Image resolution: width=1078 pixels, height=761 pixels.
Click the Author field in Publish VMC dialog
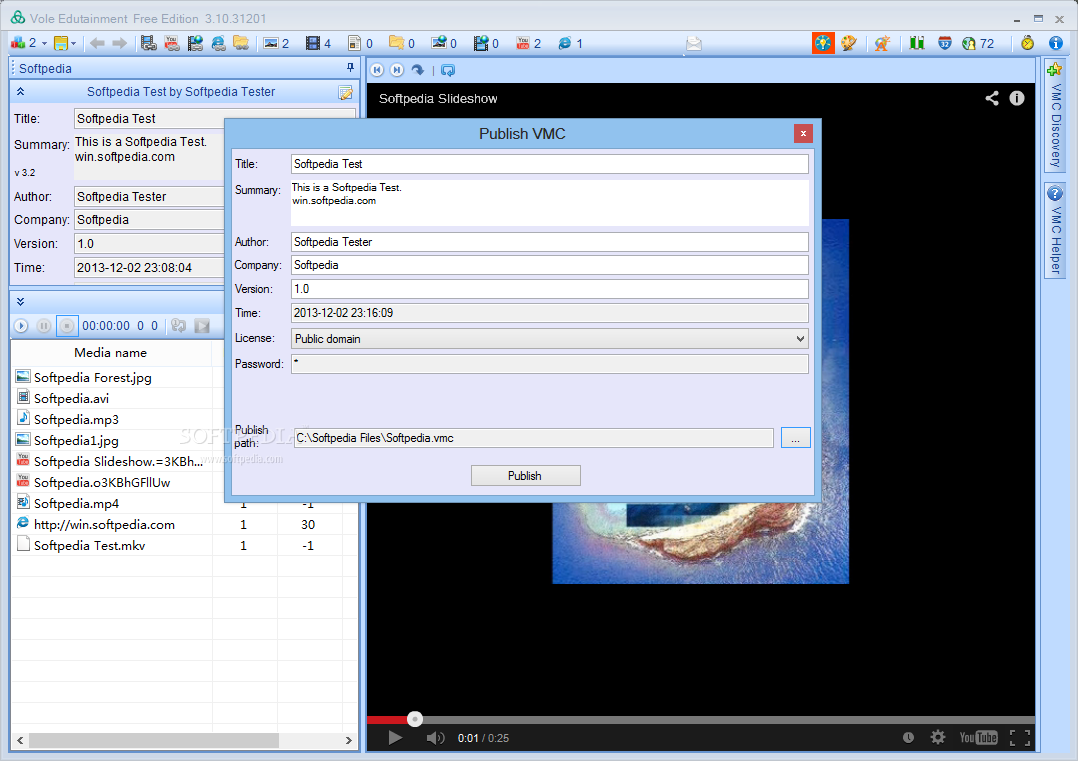point(549,242)
